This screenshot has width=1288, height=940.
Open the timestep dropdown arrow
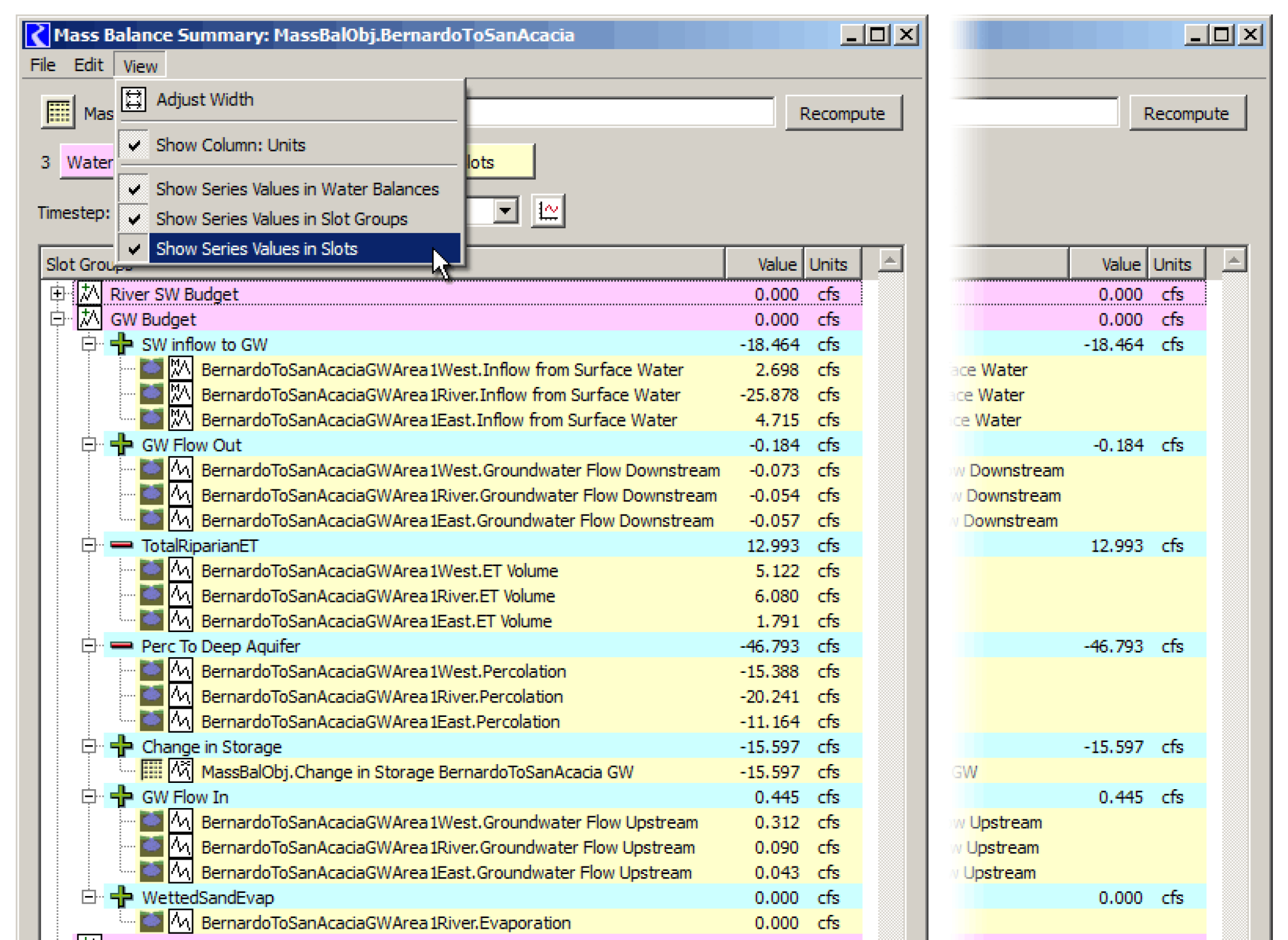(505, 211)
